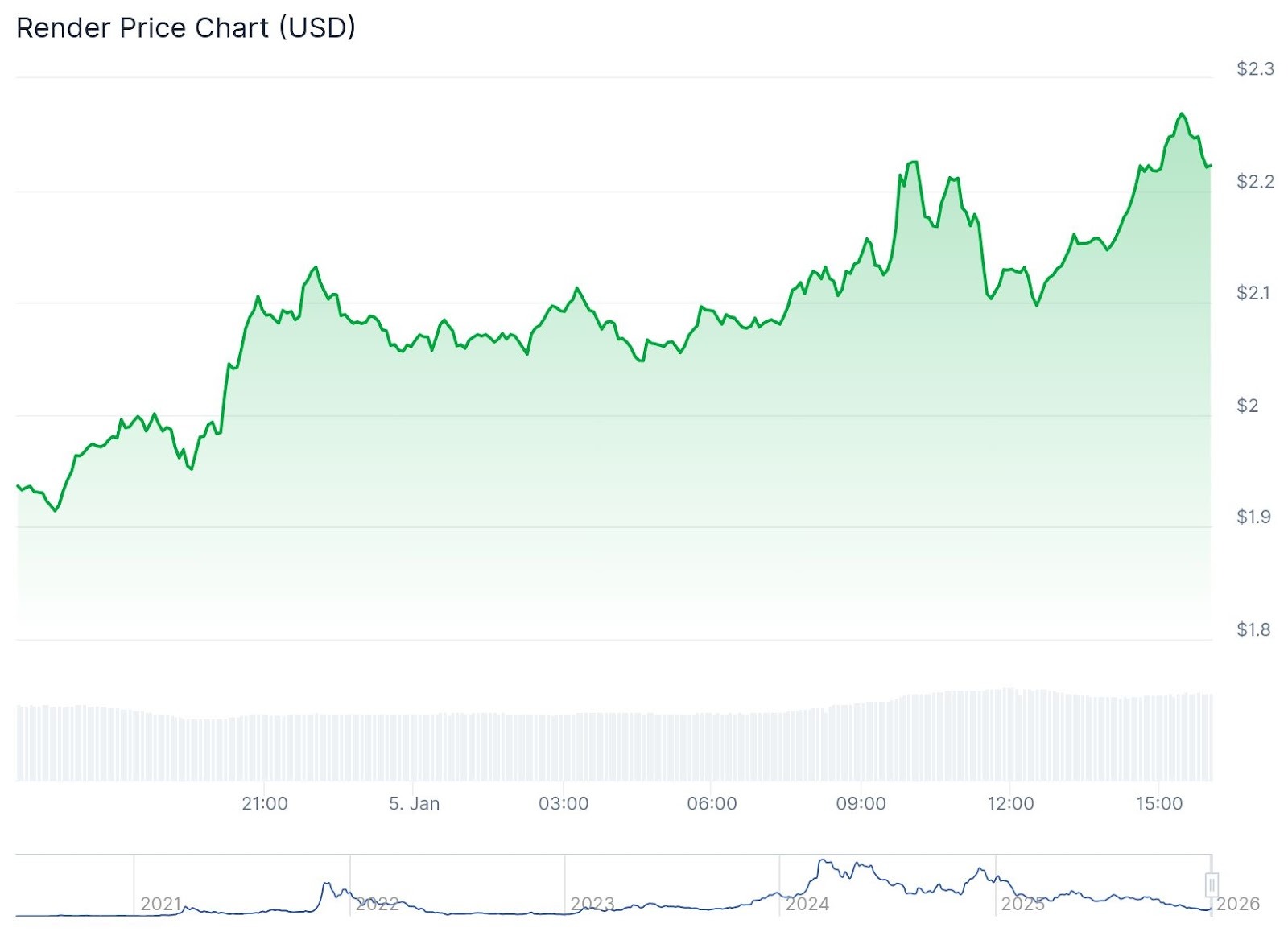Click the 09:00 time axis label
Viewport: 1288px width, 940px height.
click(861, 803)
